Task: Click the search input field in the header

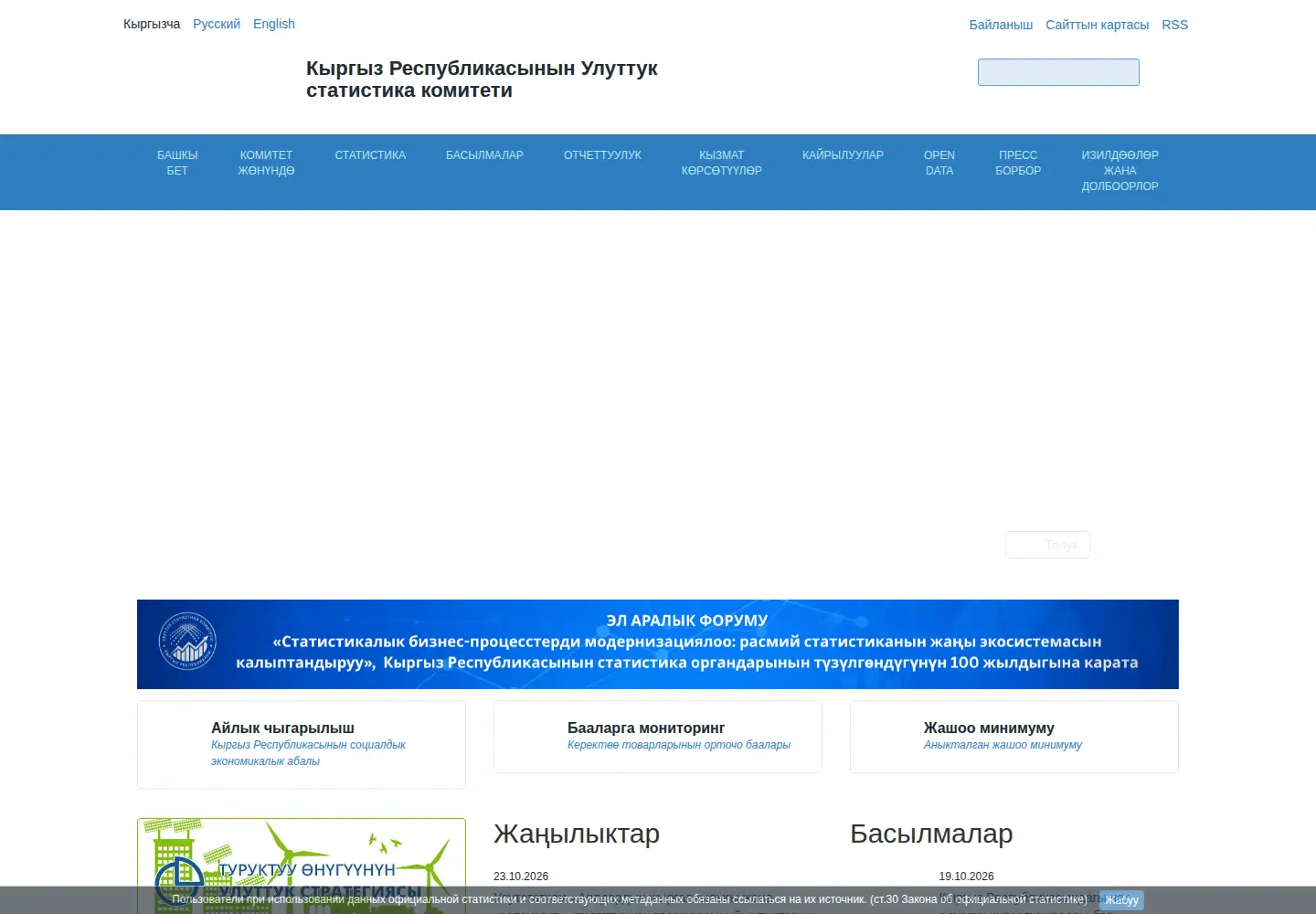Action: (x=1058, y=72)
